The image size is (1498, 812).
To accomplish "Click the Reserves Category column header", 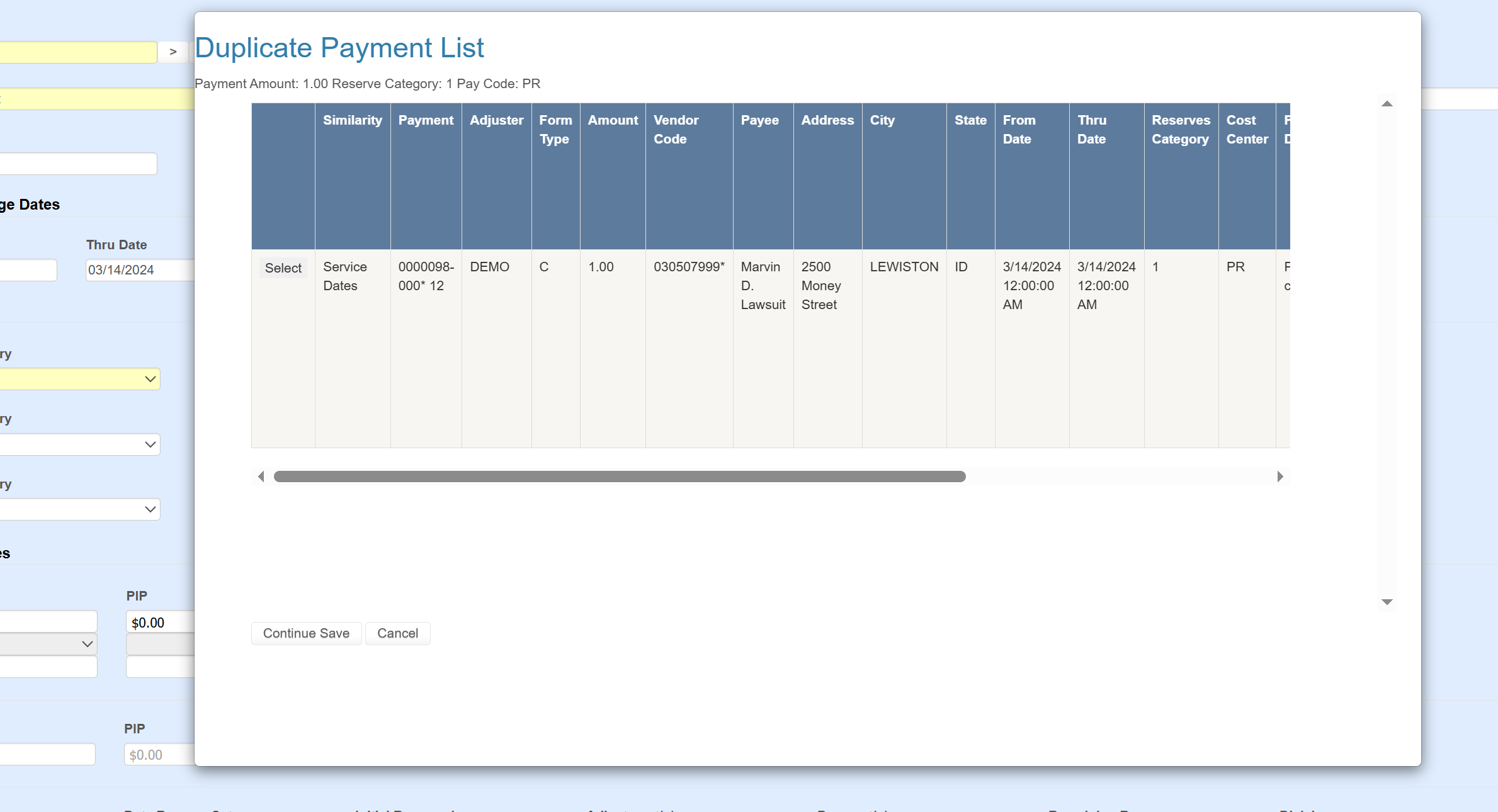I will (1181, 129).
